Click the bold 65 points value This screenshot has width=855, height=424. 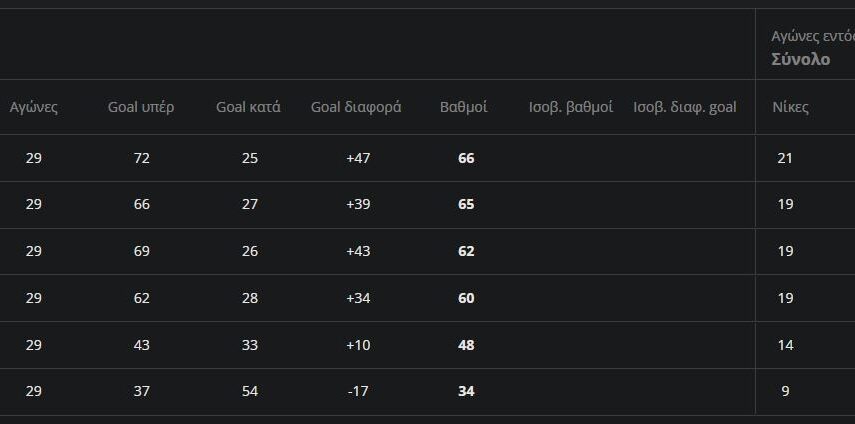(466, 205)
